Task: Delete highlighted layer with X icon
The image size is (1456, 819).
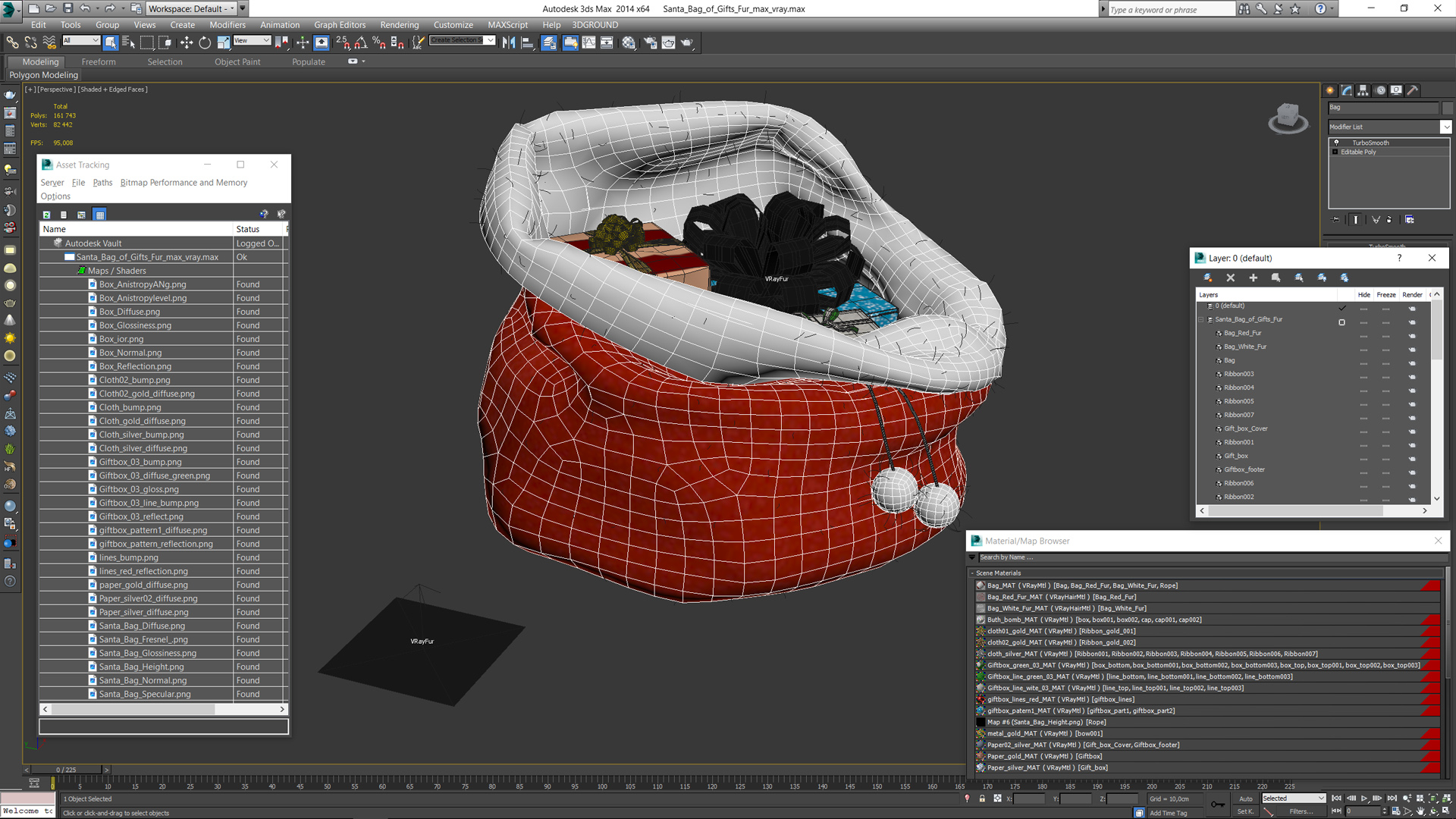Action: (x=1231, y=278)
